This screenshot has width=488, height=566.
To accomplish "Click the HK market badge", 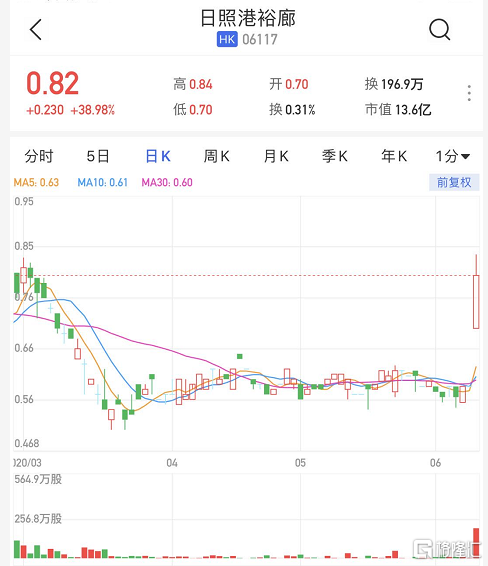I will point(227,39).
